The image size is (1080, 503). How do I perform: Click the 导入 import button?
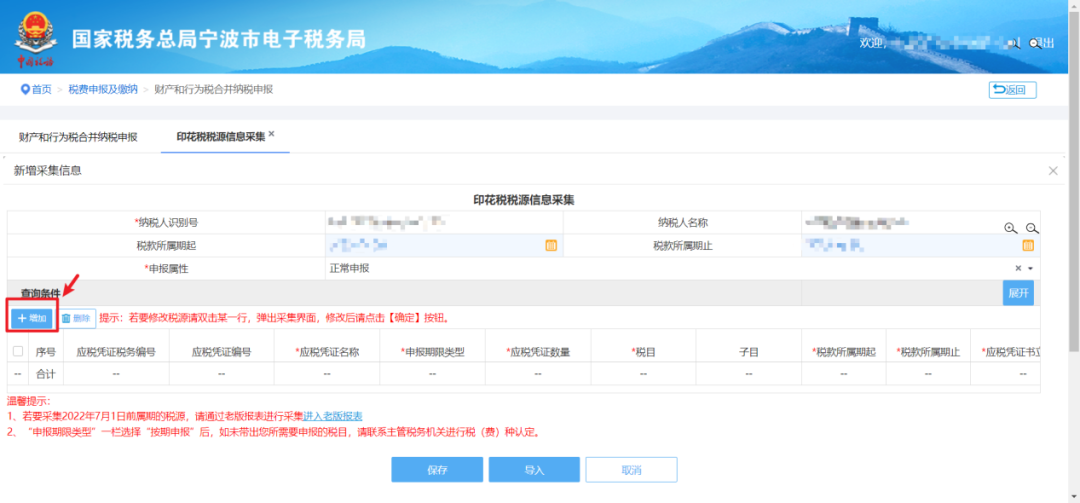coord(534,470)
